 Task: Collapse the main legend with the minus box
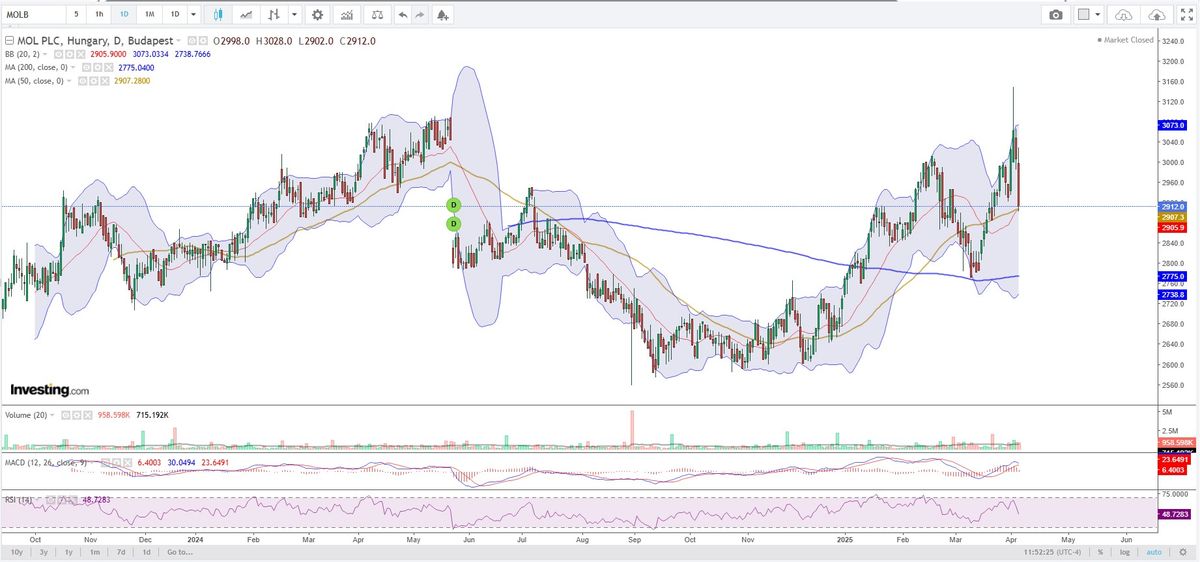[x=9, y=41]
